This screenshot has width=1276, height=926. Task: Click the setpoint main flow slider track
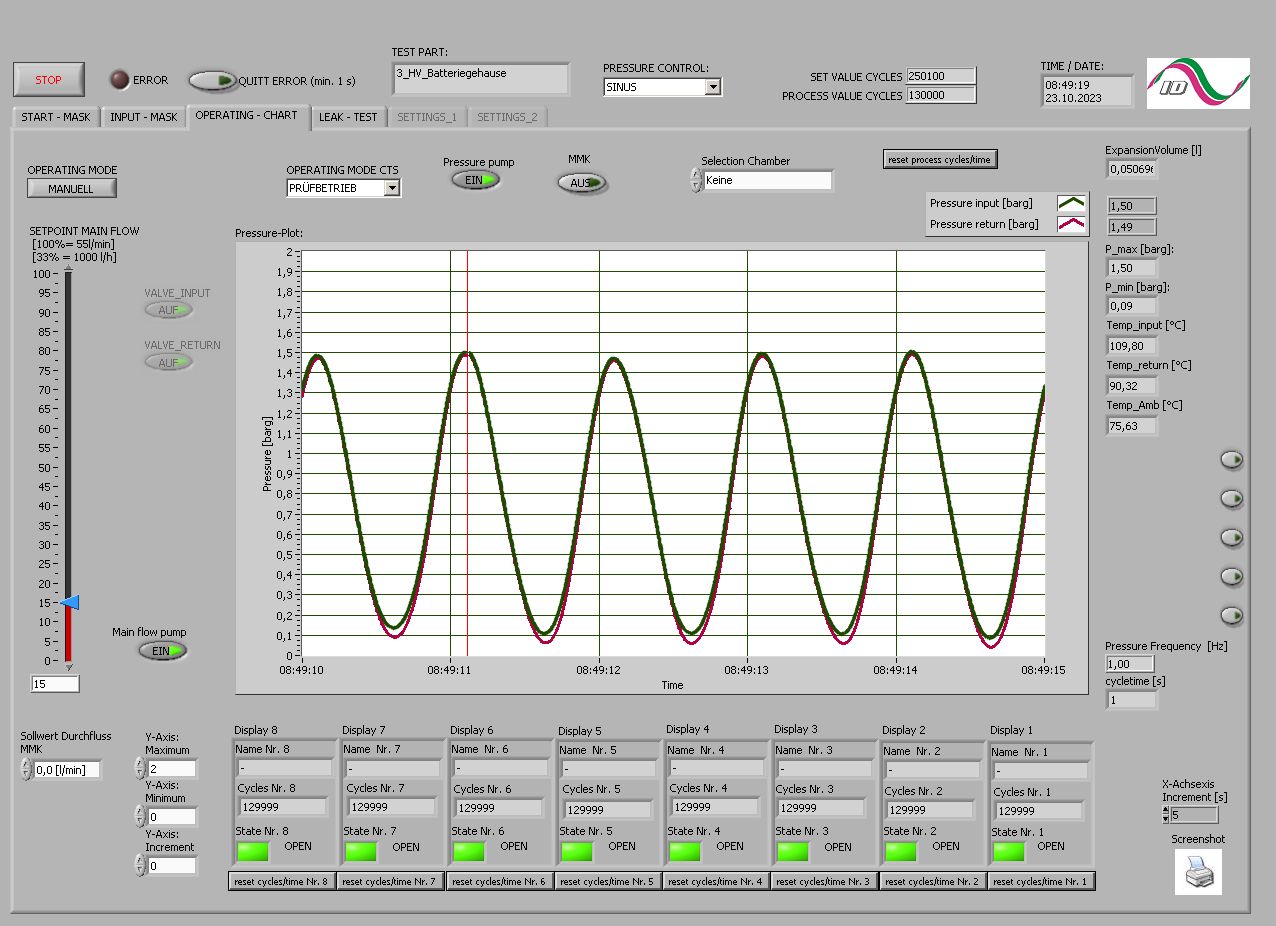point(68,466)
